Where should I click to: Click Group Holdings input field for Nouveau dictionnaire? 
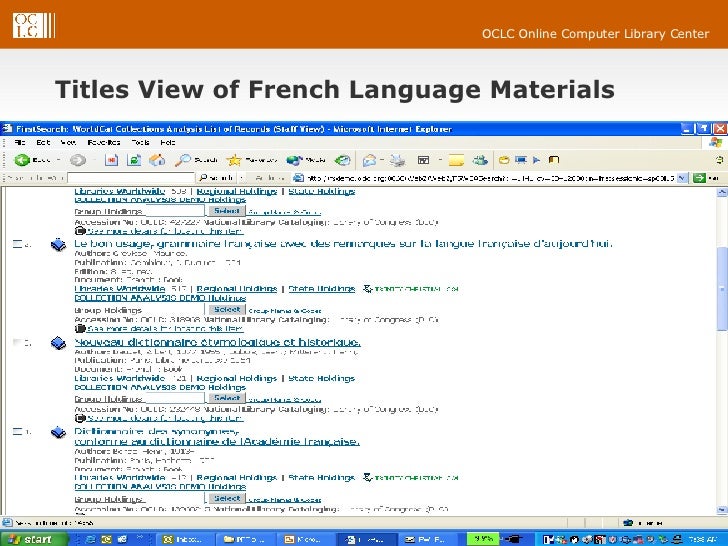[x=174, y=398]
